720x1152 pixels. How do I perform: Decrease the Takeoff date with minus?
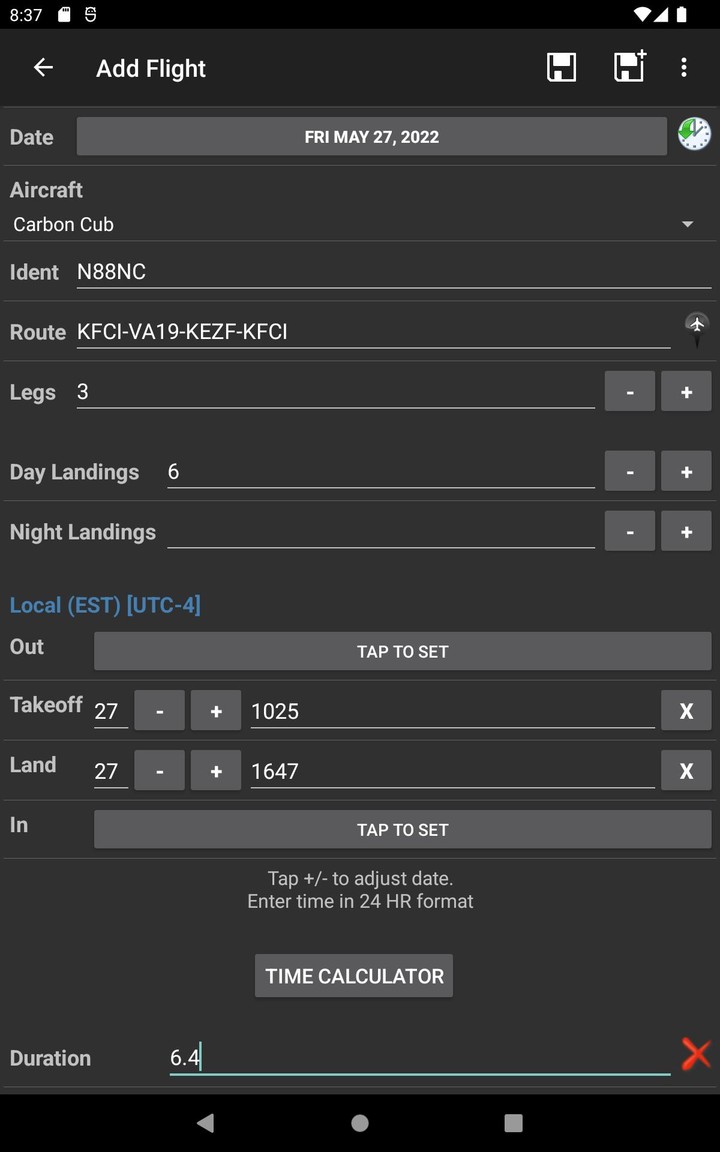pyautogui.click(x=159, y=710)
